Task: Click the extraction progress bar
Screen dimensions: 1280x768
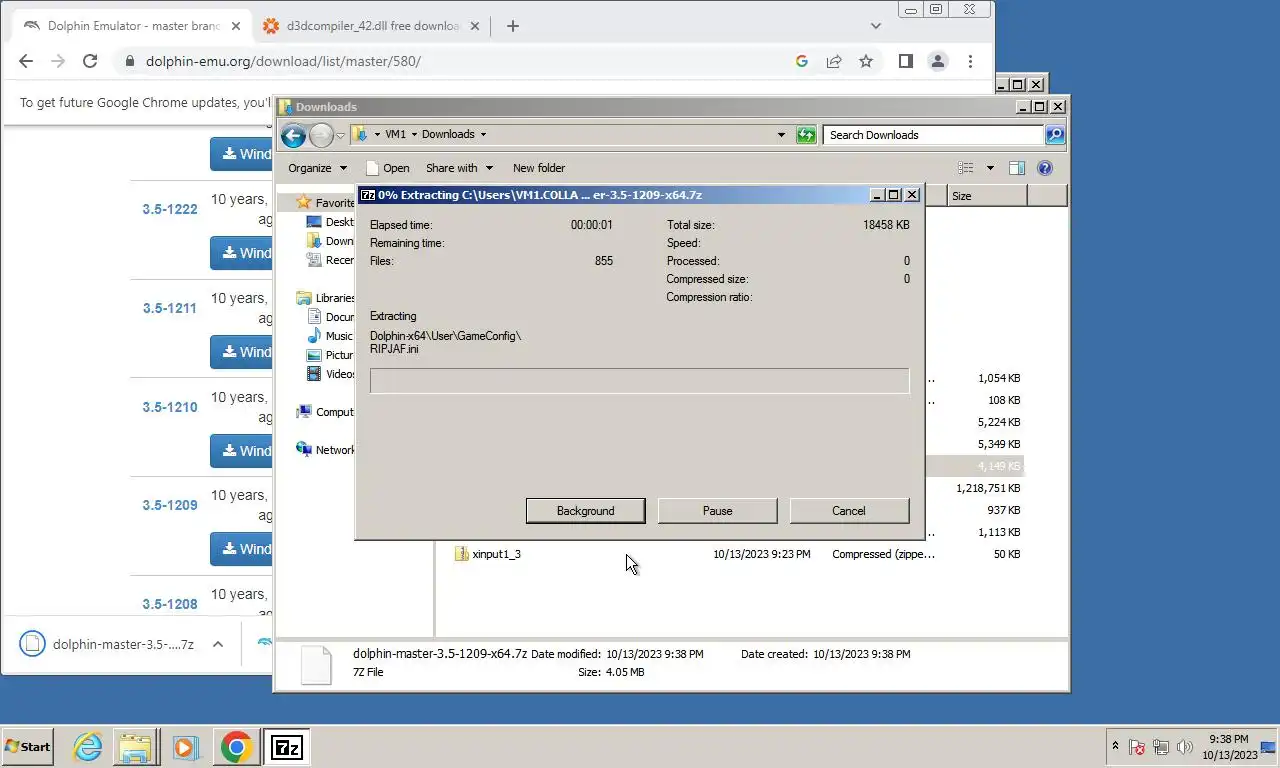Action: click(x=639, y=381)
